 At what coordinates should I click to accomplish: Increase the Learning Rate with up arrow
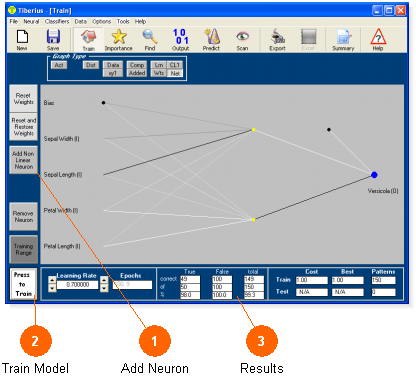(x=52, y=280)
